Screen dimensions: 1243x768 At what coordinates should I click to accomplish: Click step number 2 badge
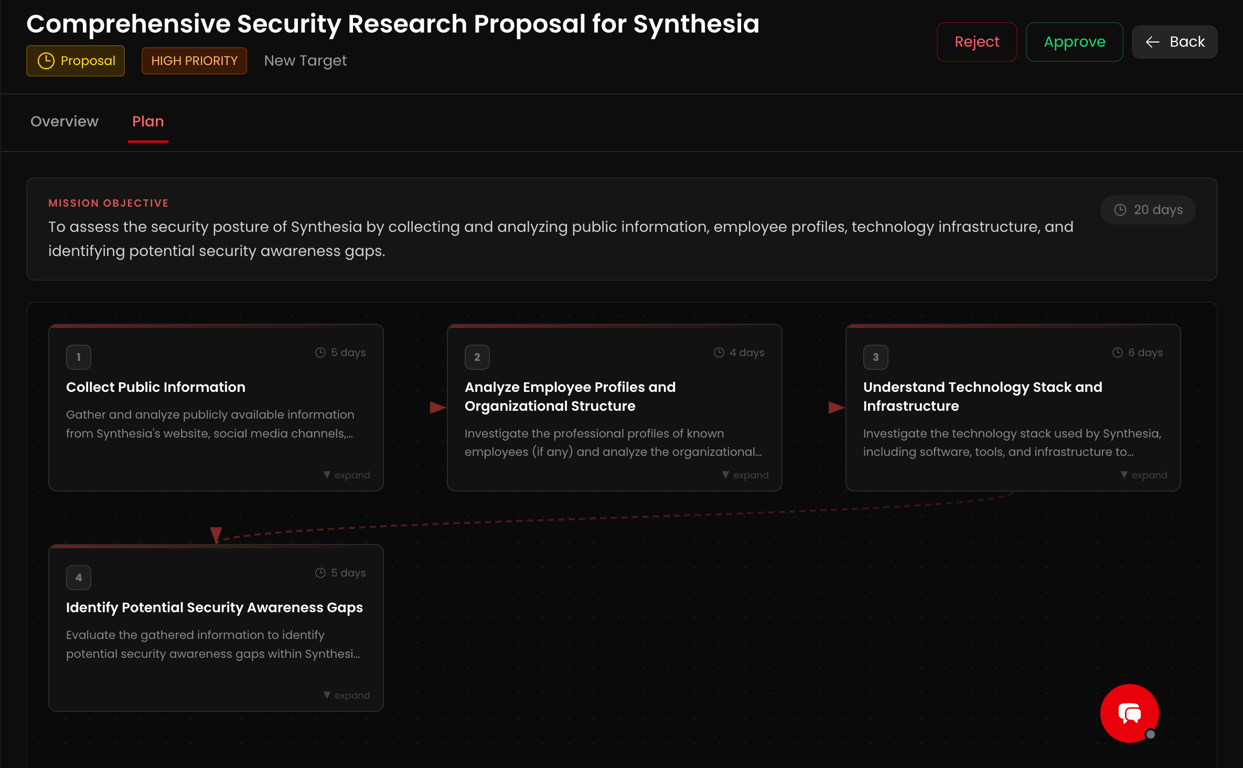(477, 357)
